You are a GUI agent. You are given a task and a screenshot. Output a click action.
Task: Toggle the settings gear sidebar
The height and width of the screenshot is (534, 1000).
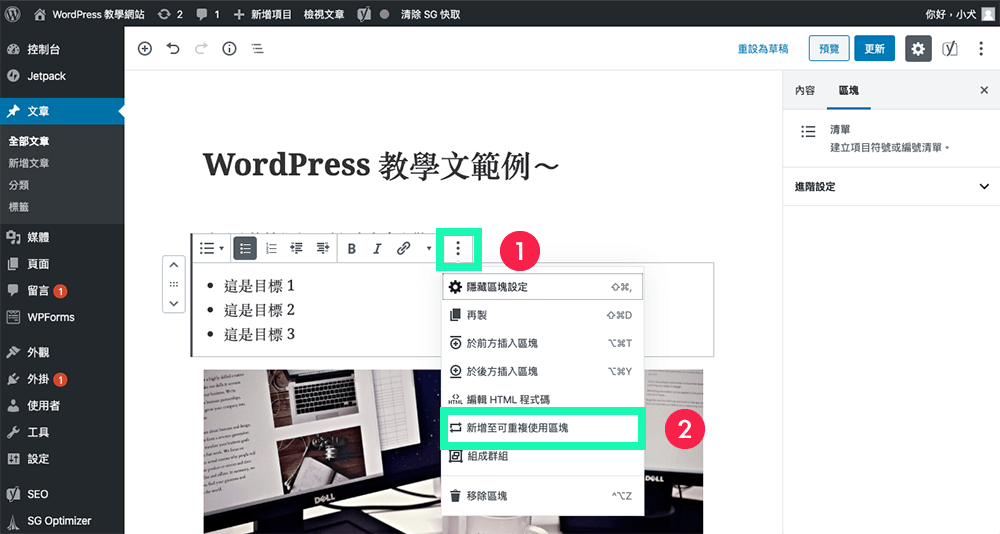[918, 48]
